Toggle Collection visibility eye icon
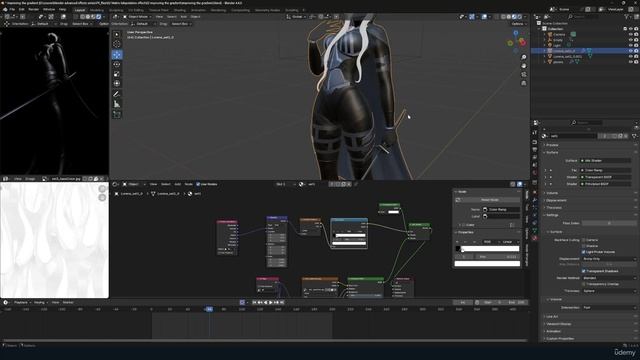 tap(631, 29)
